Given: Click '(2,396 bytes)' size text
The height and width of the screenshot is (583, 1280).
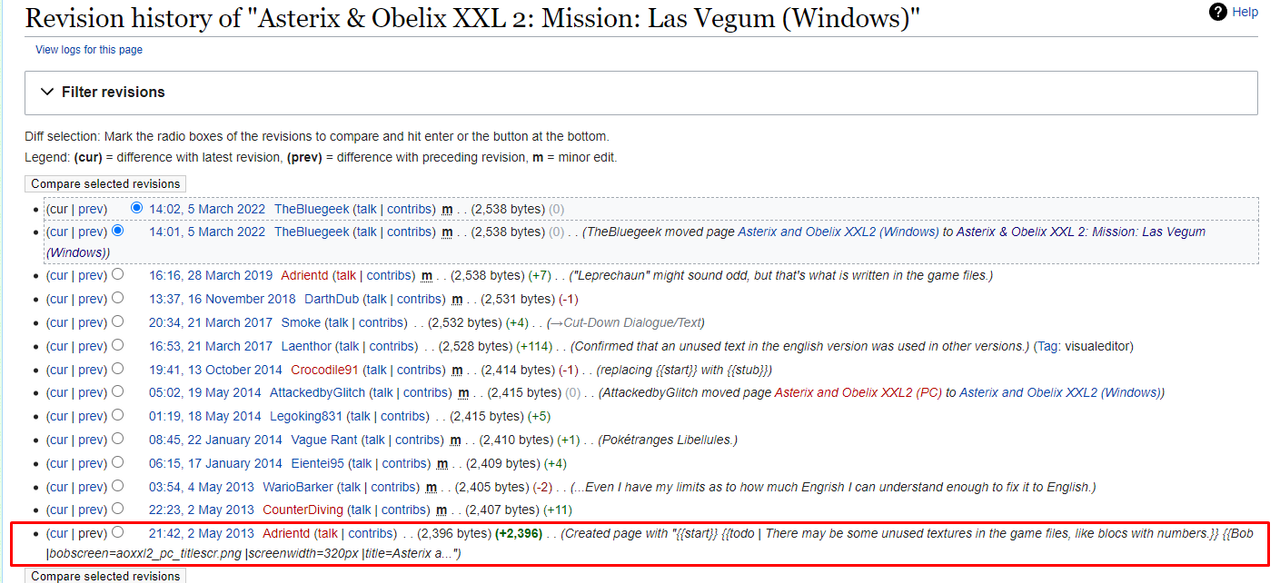Looking at the screenshot, I should [454, 534].
